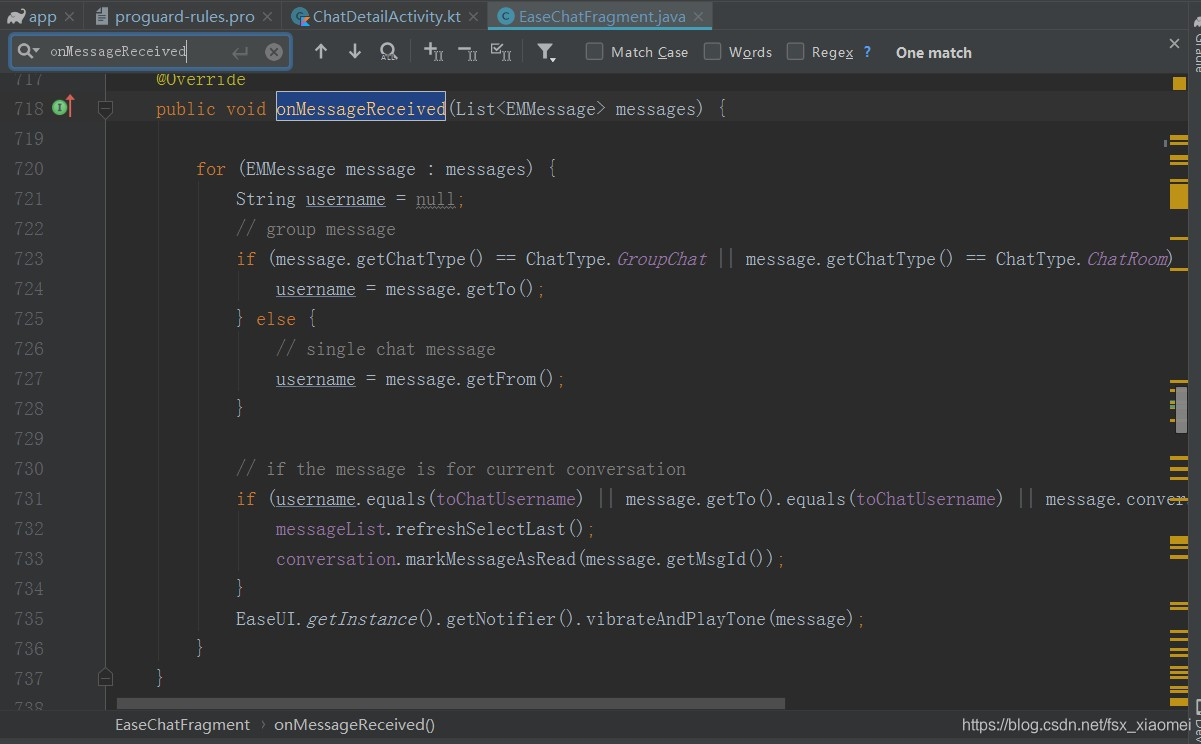1201x744 pixels.
Task: Click the vibrateAndPlayTone call in line 735
Action: pos(675,619)
